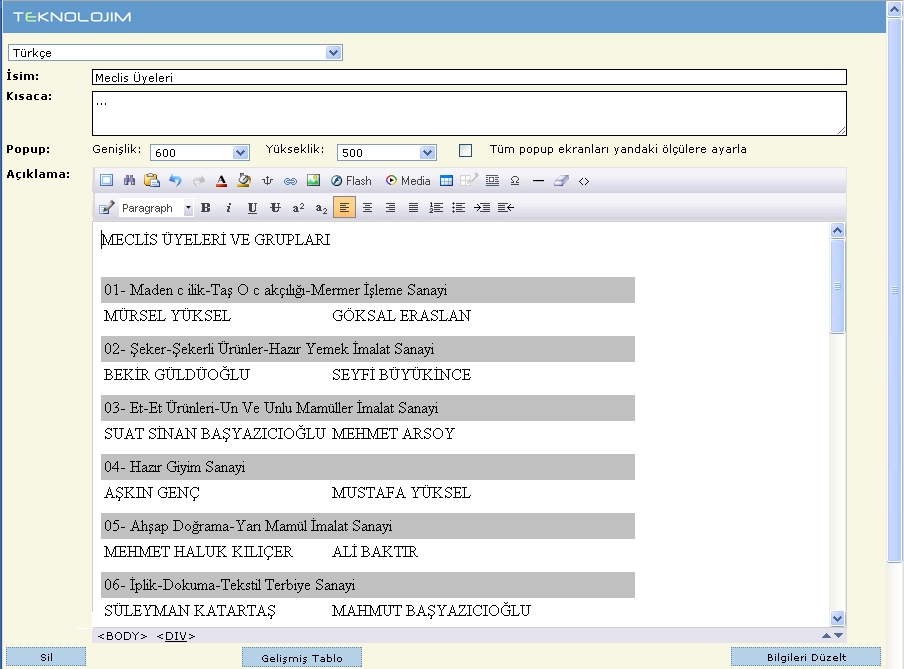
Task: Center-align the text
Action: tap(367, 208)
